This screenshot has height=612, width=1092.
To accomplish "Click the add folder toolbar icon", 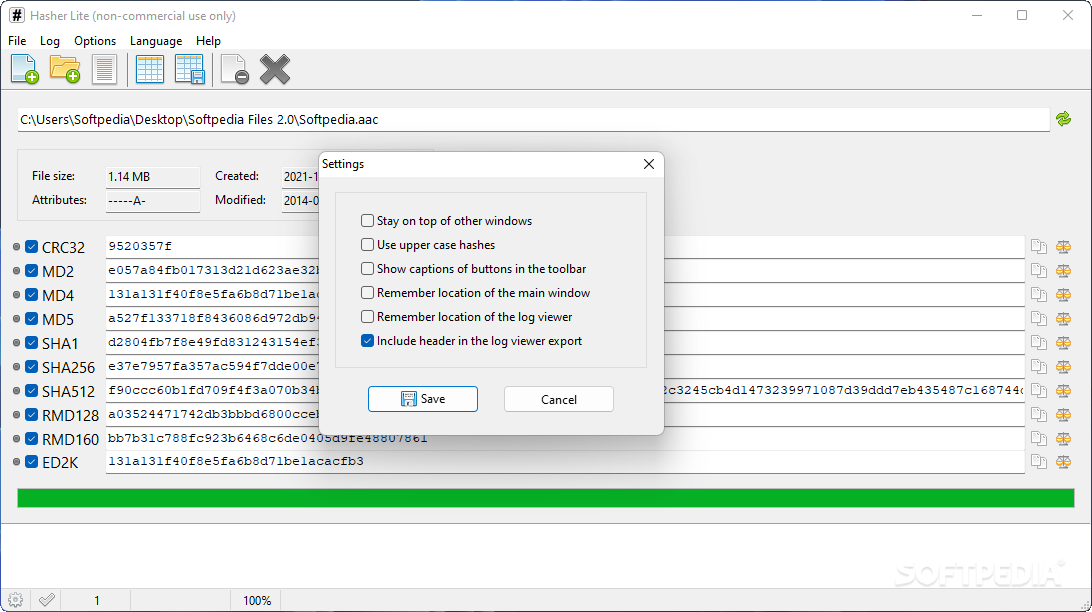I will click(65, 69).
